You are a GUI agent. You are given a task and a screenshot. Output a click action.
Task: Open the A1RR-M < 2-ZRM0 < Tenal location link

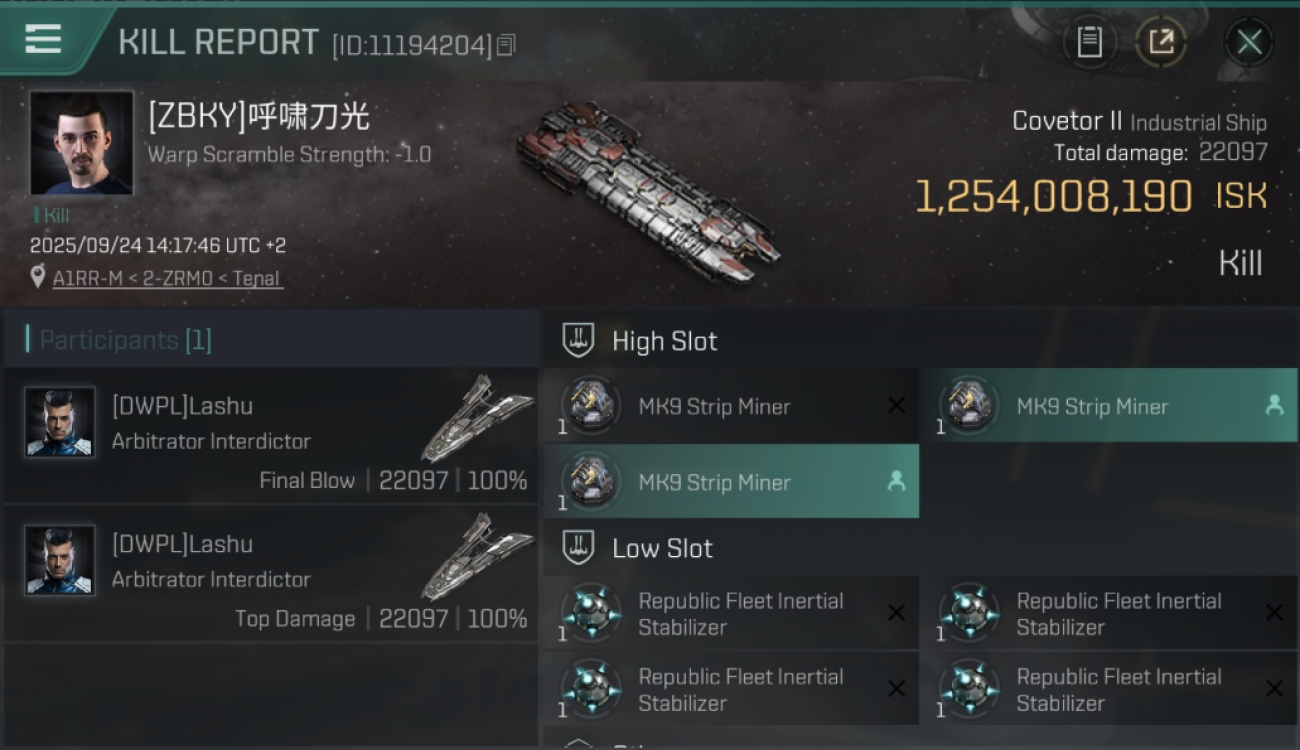click(x=167, y=278)
